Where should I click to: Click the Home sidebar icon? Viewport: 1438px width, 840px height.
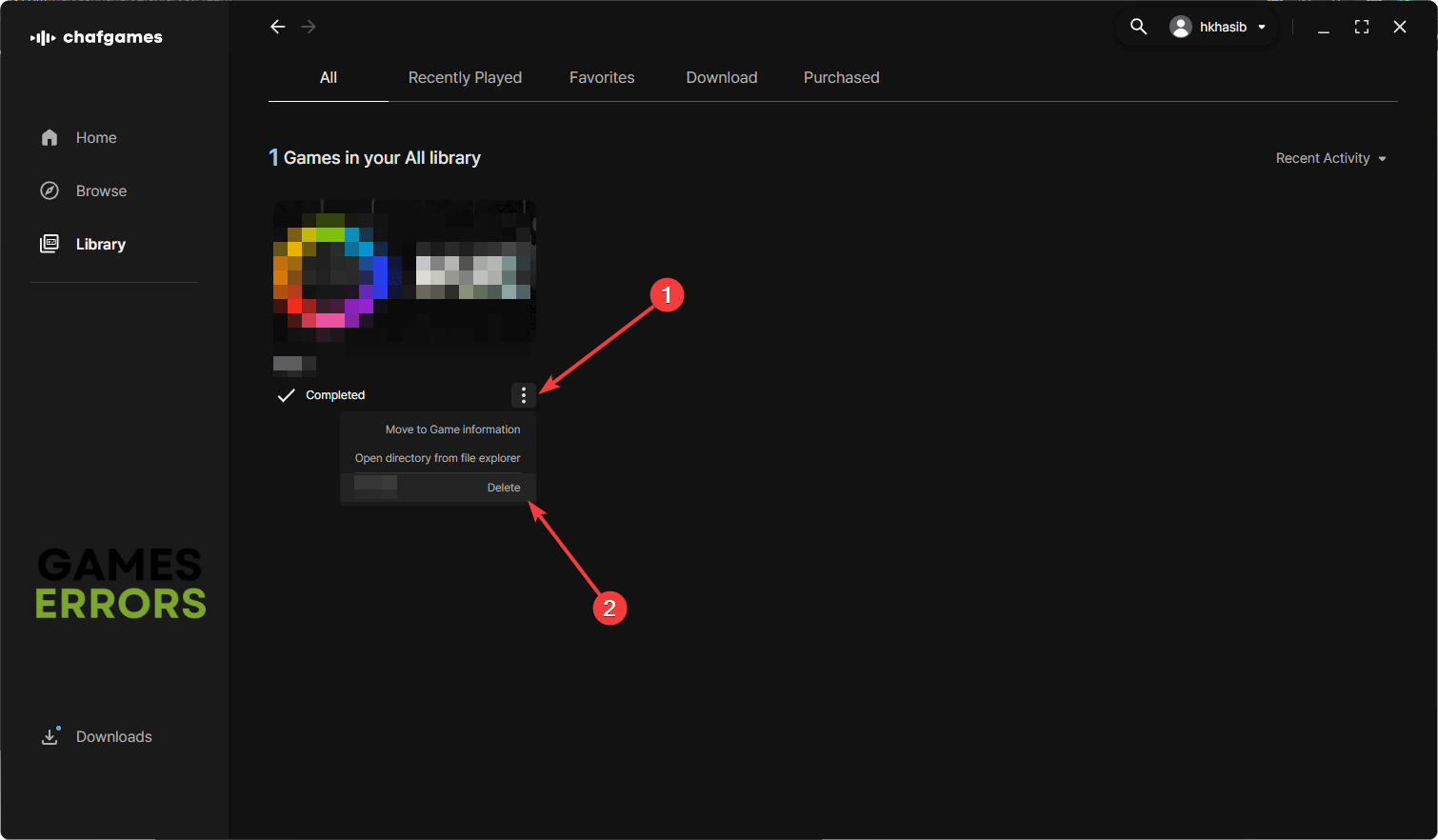click(x=50, y=138)
